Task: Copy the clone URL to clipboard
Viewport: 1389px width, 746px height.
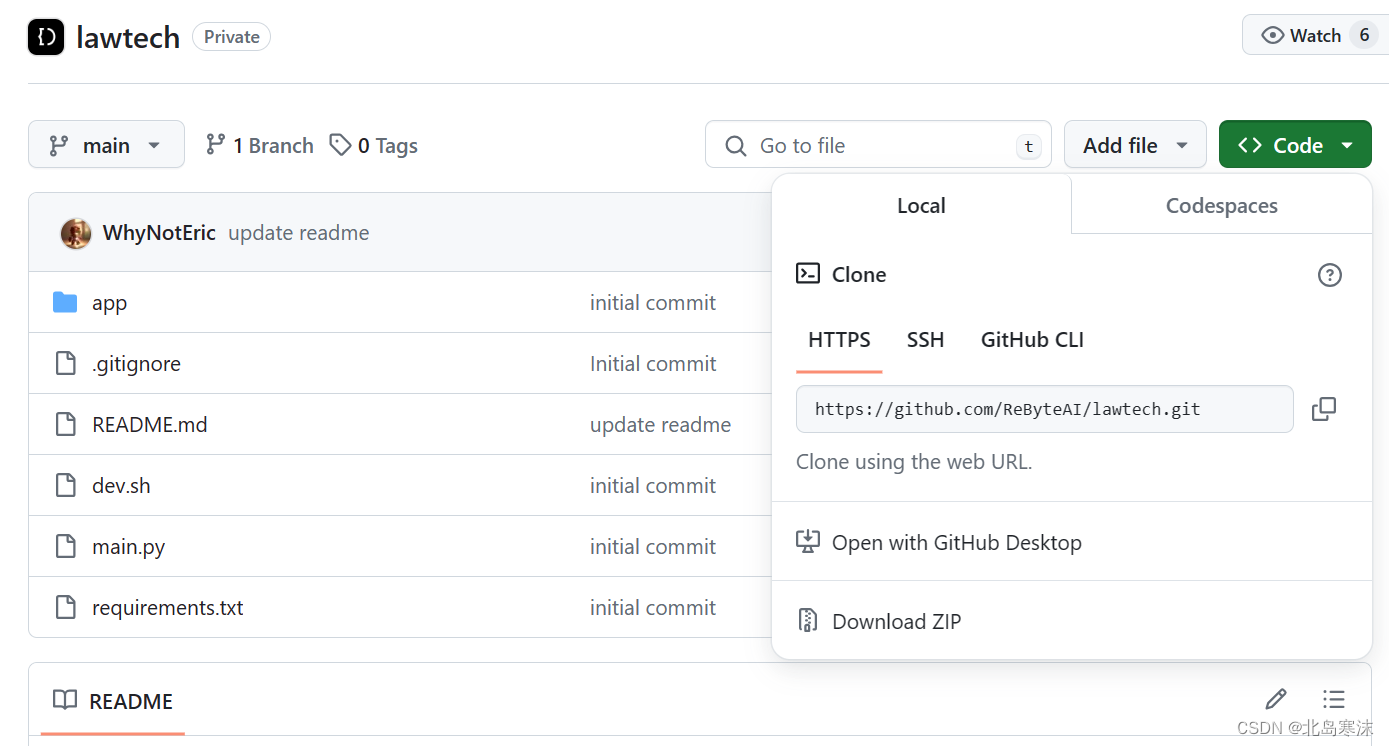Action: (1324, 409)
